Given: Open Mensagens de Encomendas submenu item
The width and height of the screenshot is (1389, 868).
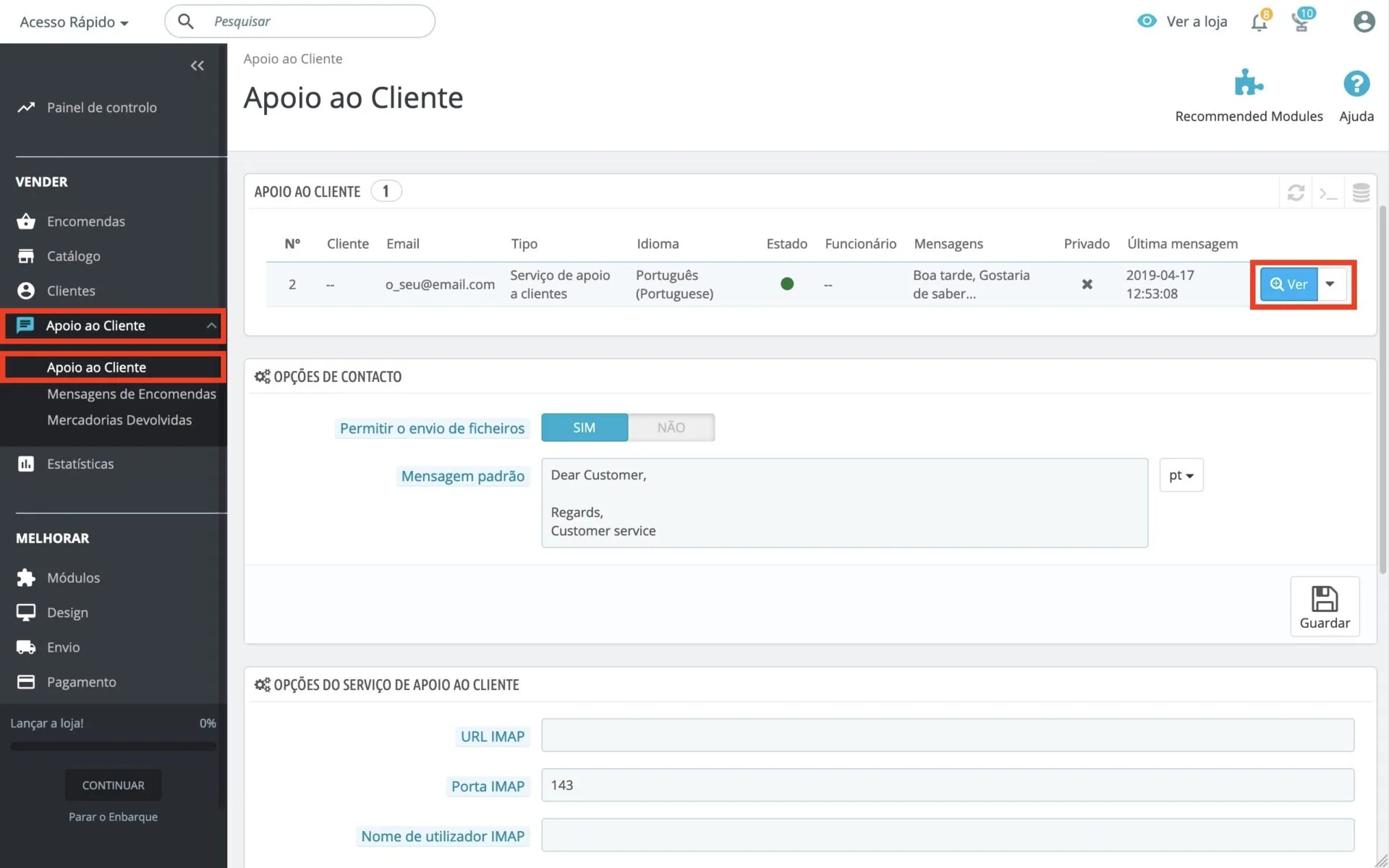Looking at the screenshot, I should [x=132, y=394].
